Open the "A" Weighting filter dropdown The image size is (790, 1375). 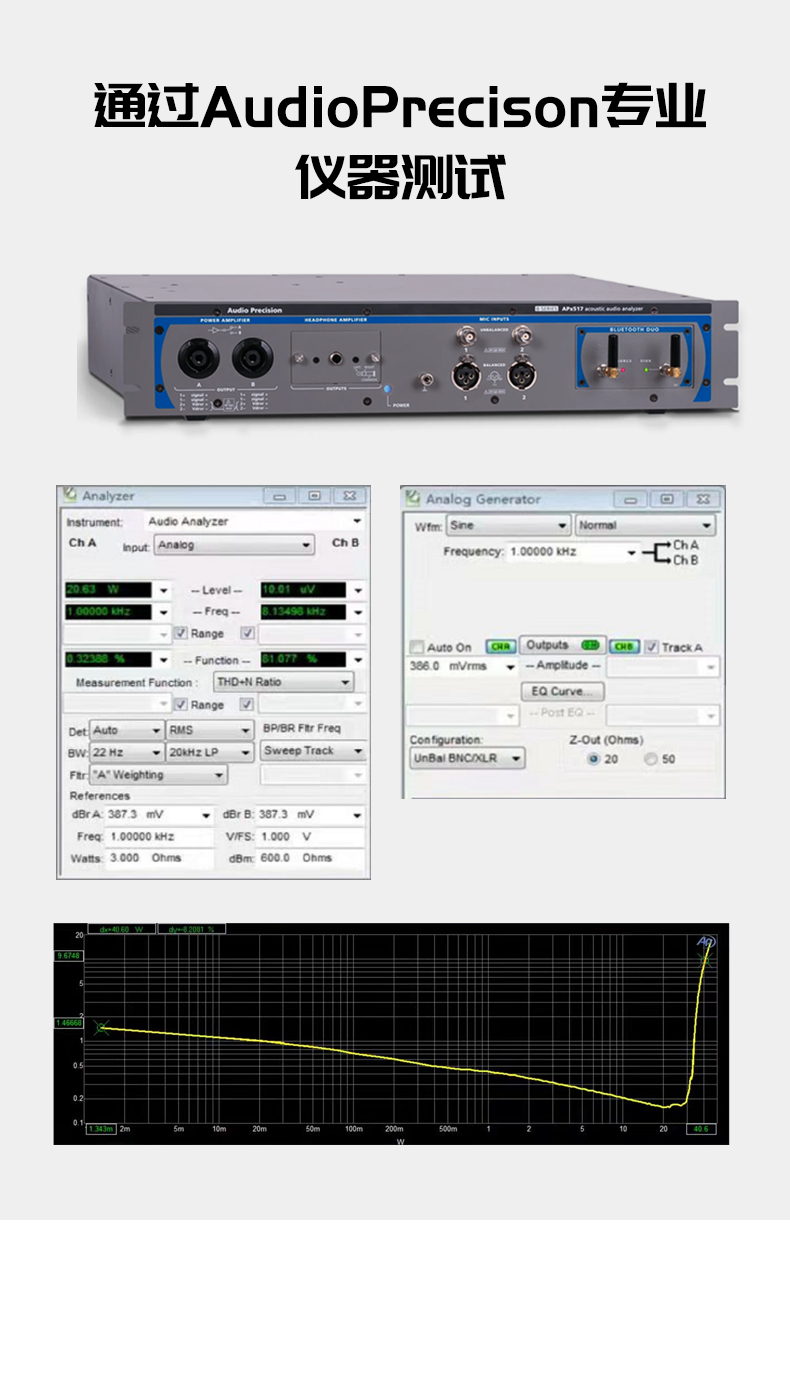point(159,775)
